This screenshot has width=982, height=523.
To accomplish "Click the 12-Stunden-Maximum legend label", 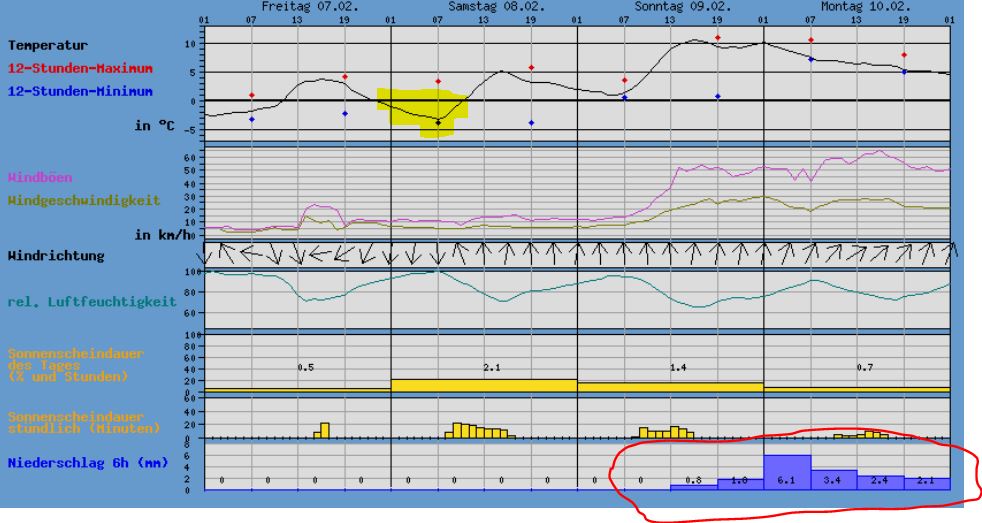I will 80,69.
